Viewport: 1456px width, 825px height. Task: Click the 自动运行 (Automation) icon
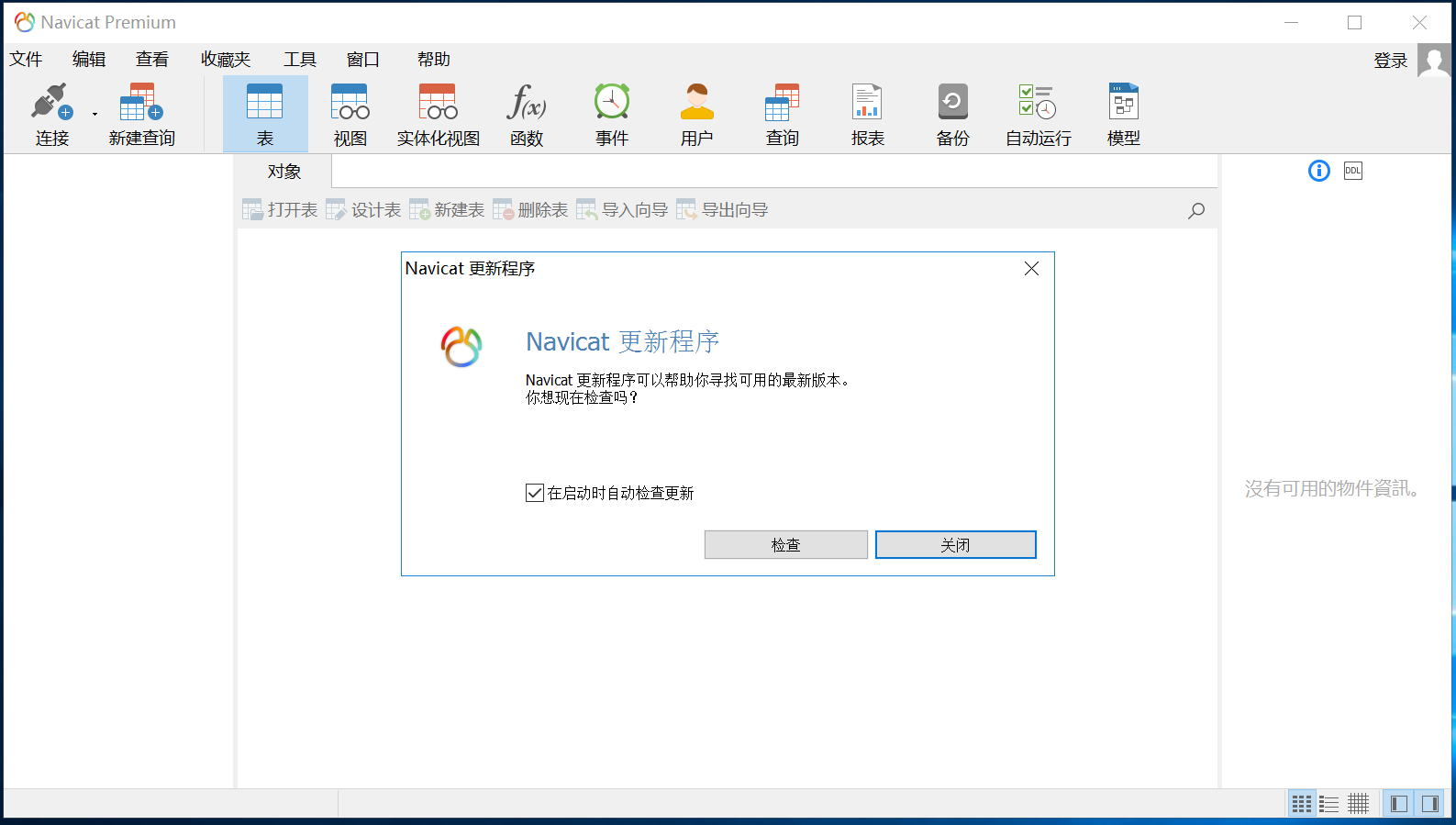coord(1038,114)
